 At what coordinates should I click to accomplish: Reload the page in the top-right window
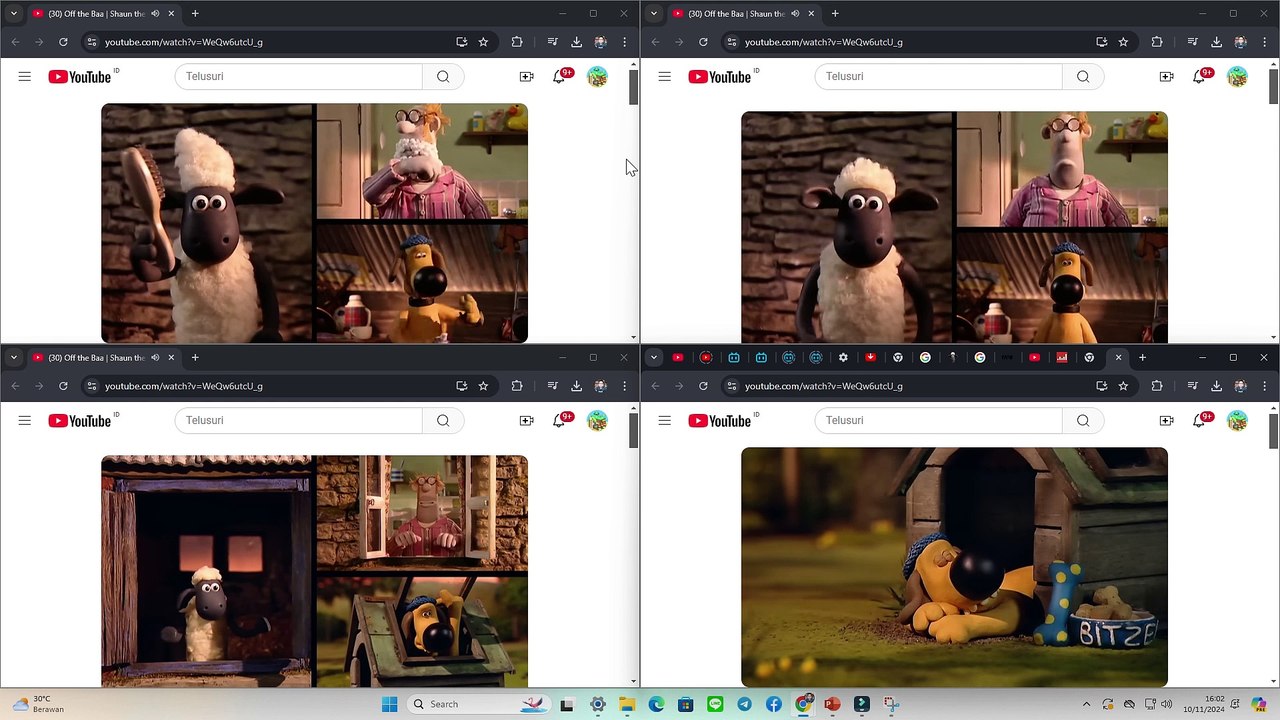(703, 42)
